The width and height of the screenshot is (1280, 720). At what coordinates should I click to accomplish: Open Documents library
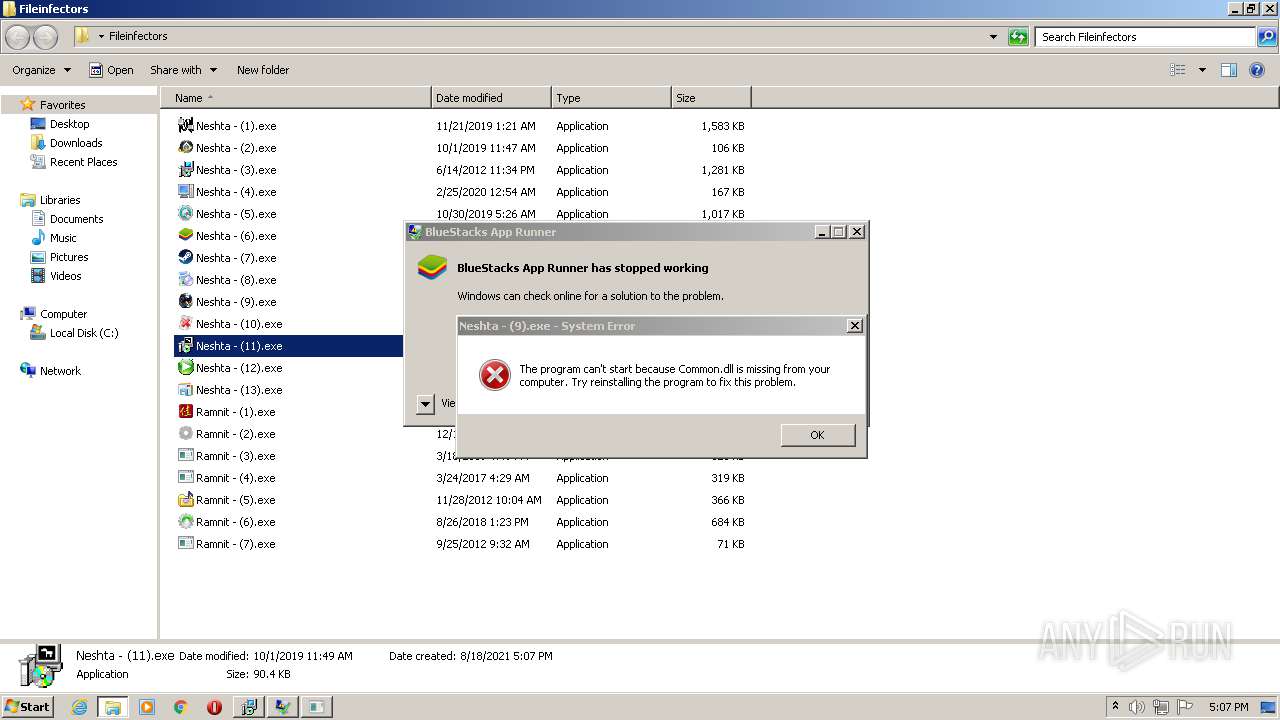(x=76, y=219)
